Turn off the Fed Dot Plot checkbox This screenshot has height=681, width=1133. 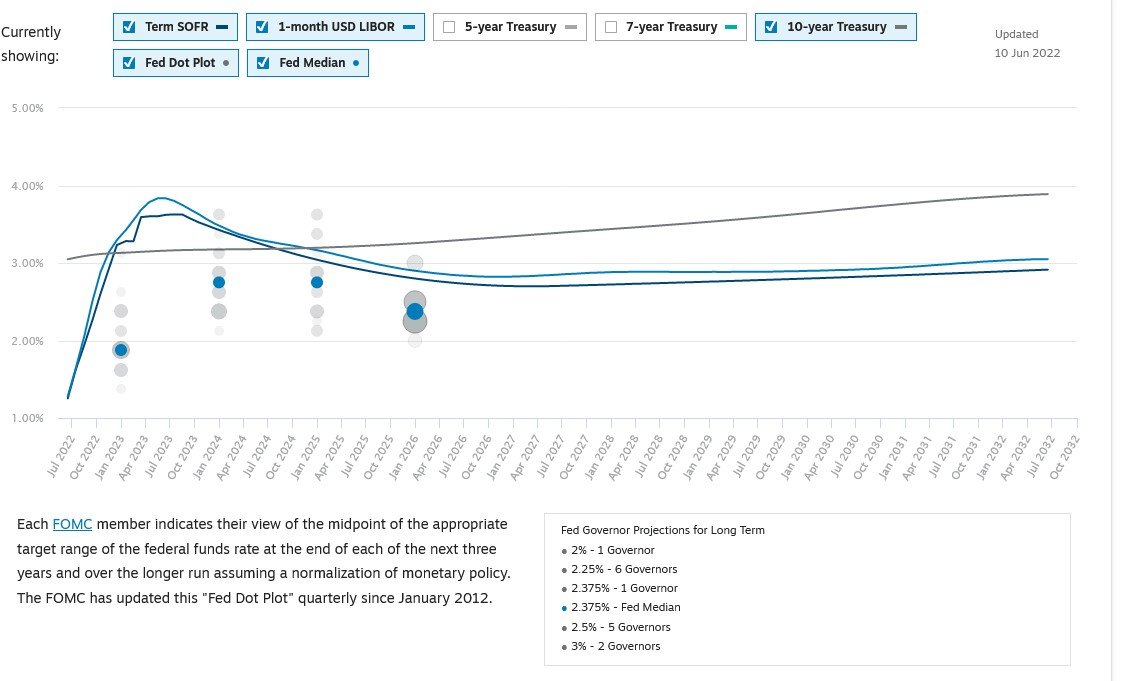click(129, 63)
